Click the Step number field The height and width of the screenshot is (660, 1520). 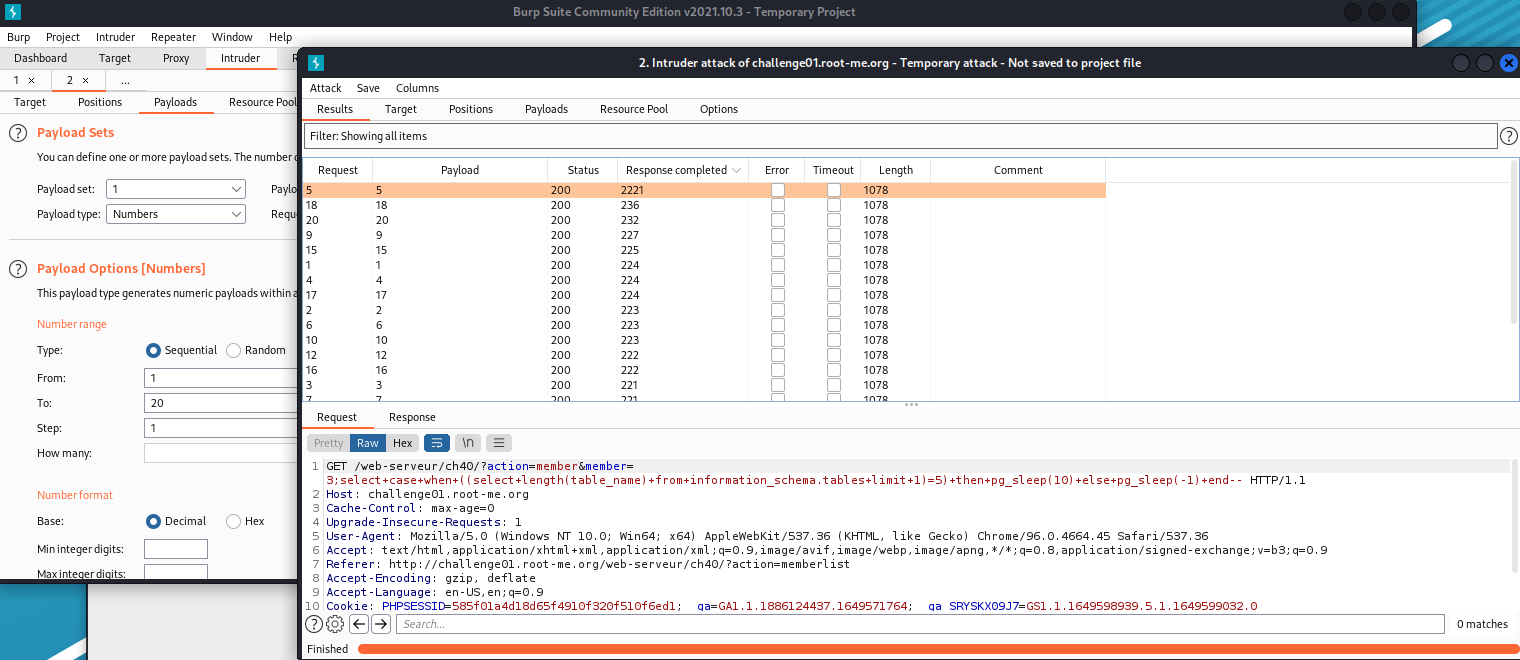pos(222,428)
